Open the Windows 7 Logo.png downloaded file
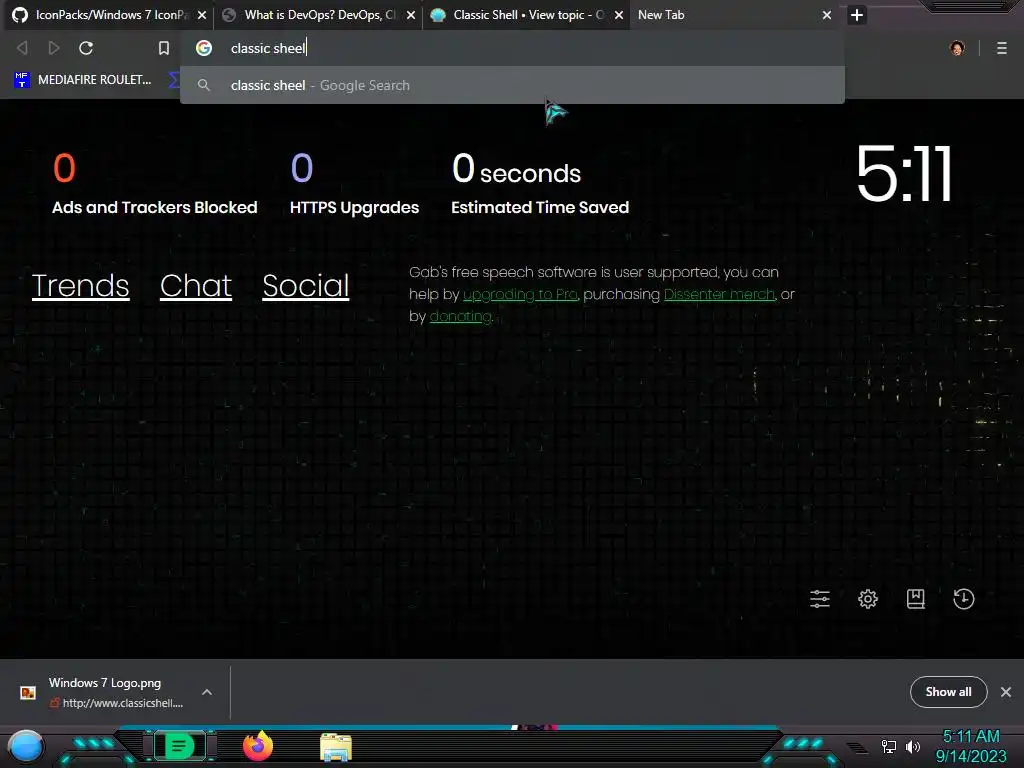Image resolution: width=1024 pixels, height=768 pixels. (x=105, y=682)
